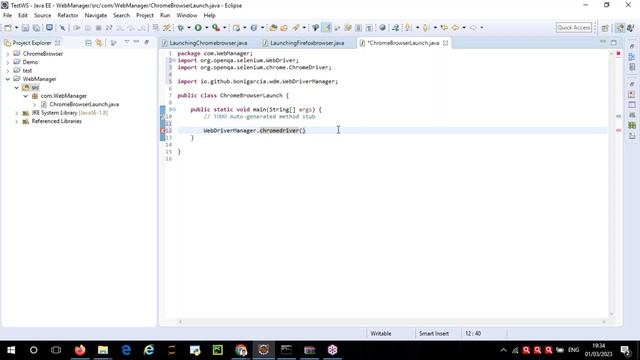Open the New dropdown arrow in toolbar
Viewport: 640px width, 360px height.
pos(16,28)
